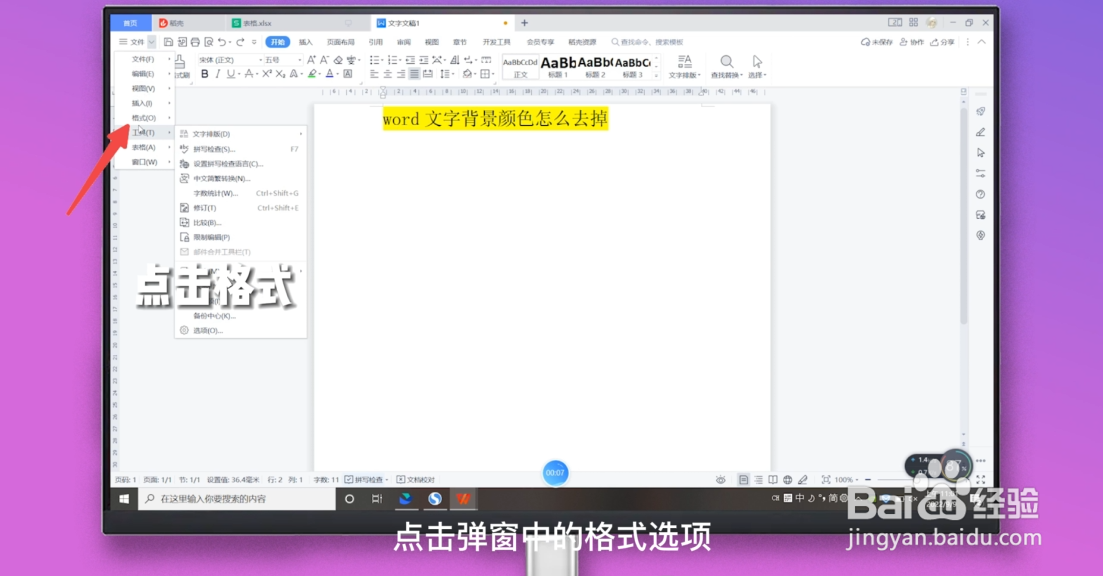Justify text alignment
The image size is (1103, 576).
[x=414, y=74]
